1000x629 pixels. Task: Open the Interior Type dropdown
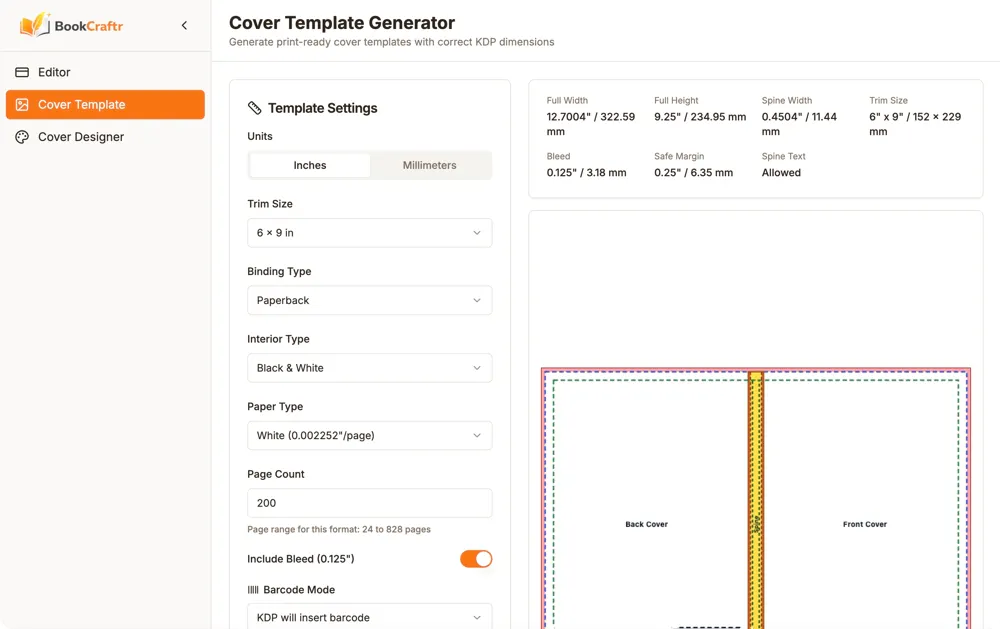click(x=370, y=368)
